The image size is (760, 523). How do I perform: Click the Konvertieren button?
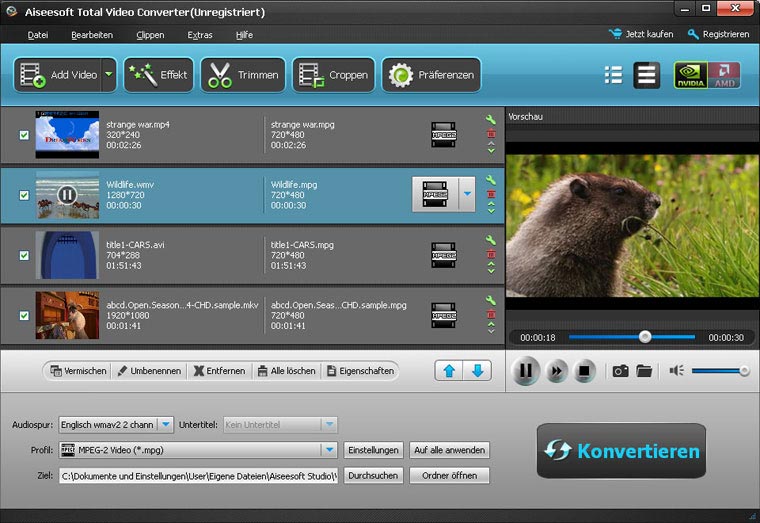point(621,451)
